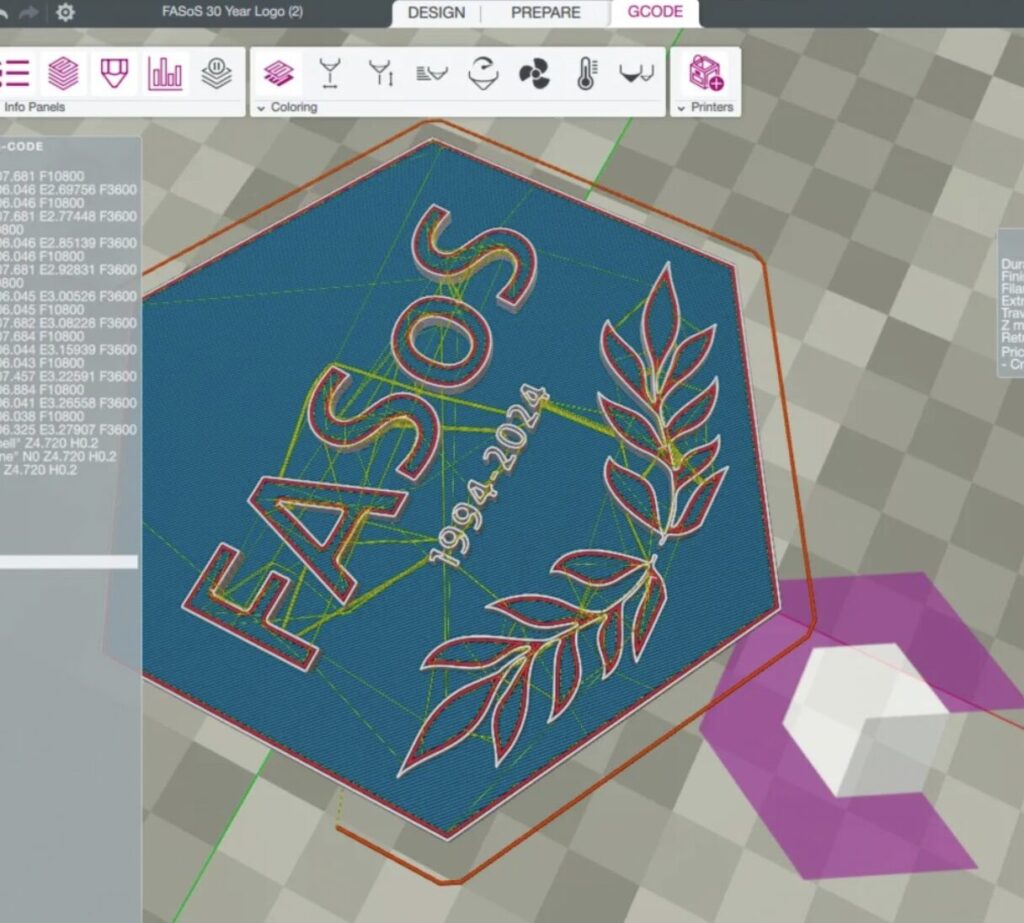This screenshot has width=1024, height=923.
Task: Select the speed lines nozzle coloring icon
Action: point(432,73)
